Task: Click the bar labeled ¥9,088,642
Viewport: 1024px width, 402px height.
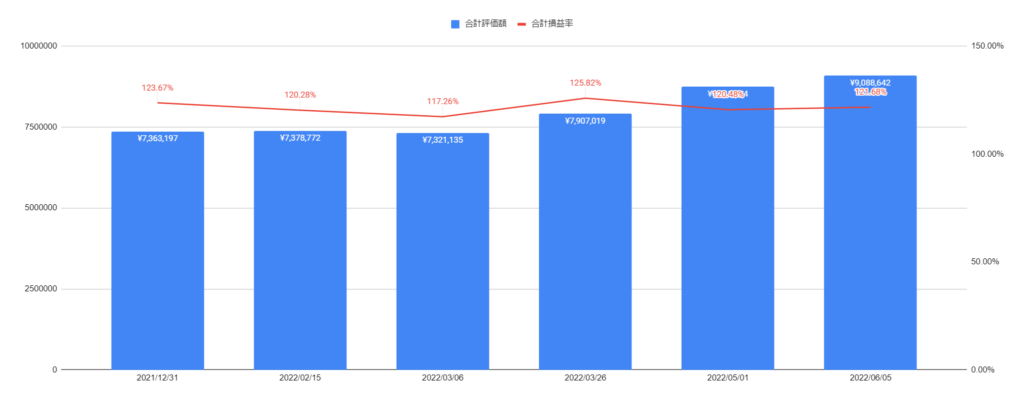Action: coord(870,223)
